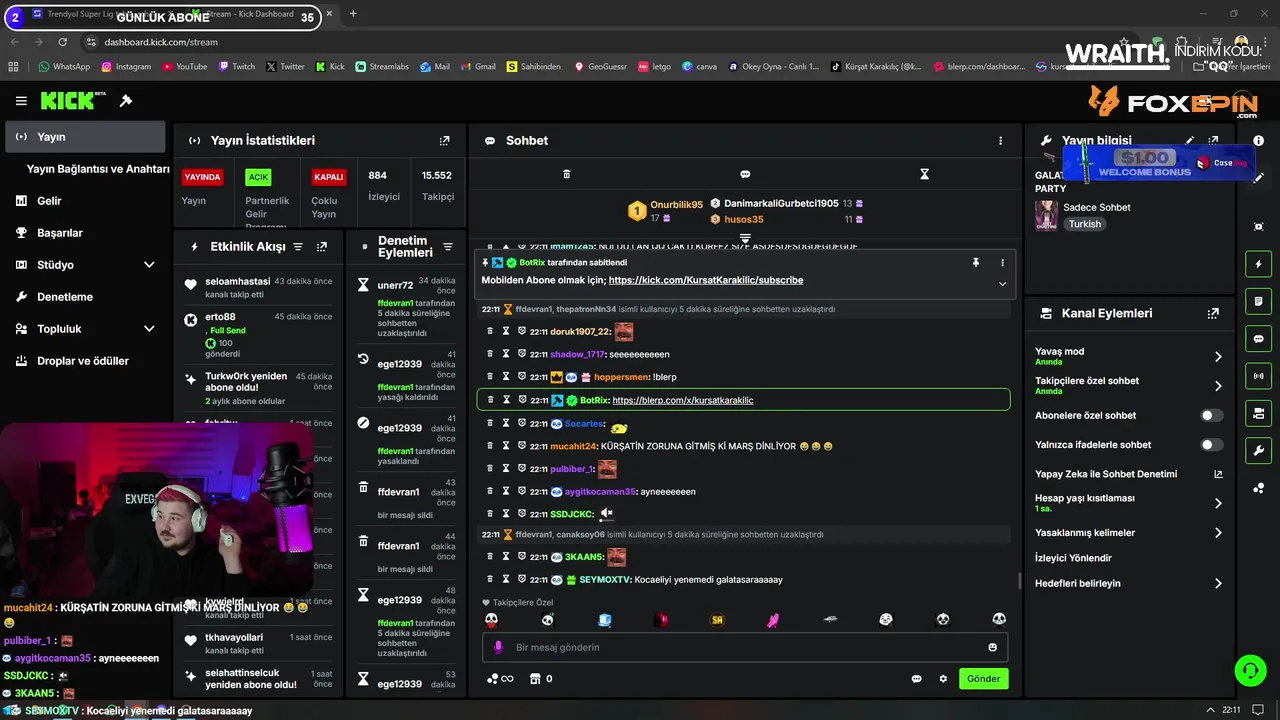Toggle Abonelere özel sohbet switch
The width and height of the screenshot is (1280, 720).
(1211, 415)
